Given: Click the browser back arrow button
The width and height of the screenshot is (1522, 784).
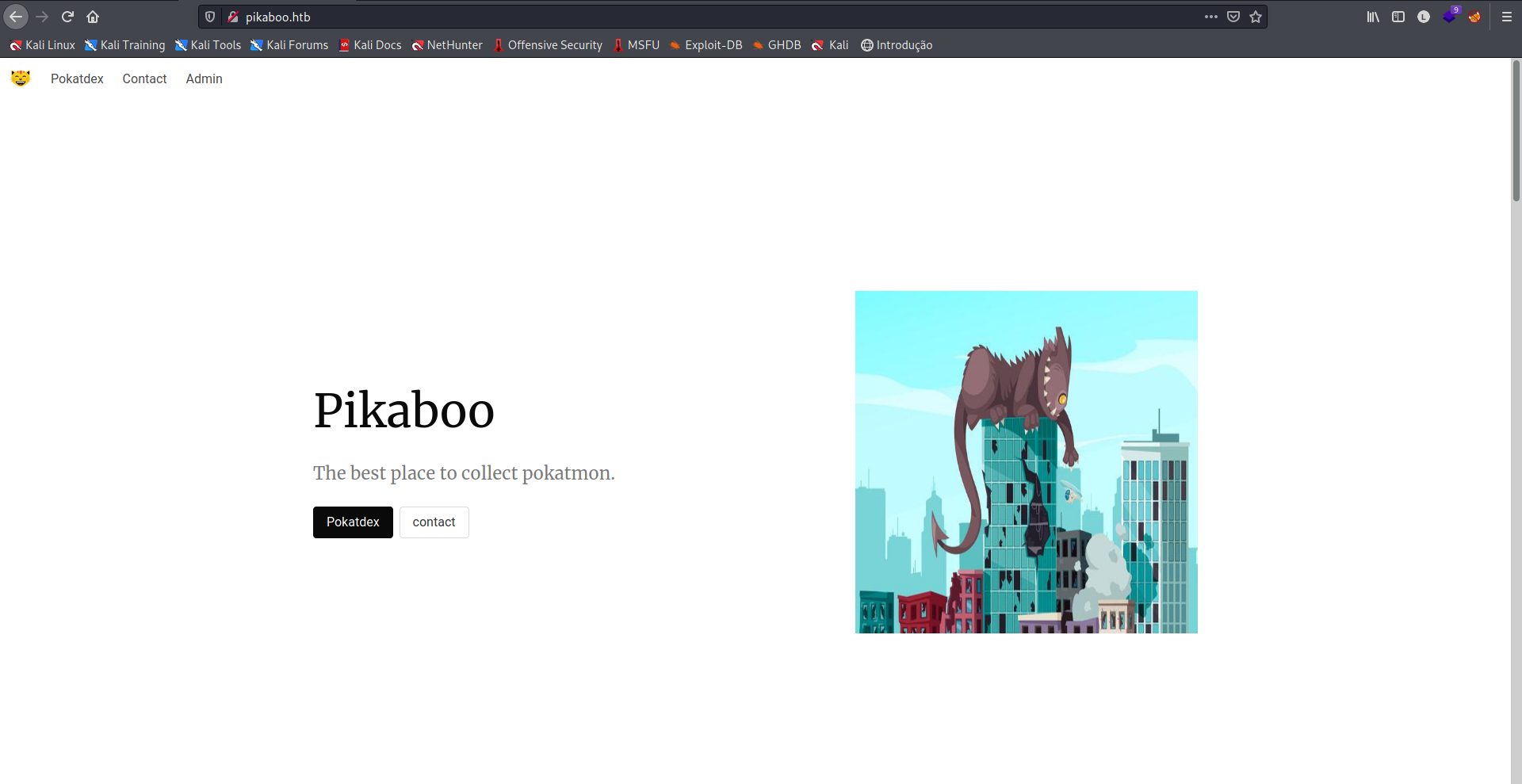Looking at the screenshot, I should point(16,17).
